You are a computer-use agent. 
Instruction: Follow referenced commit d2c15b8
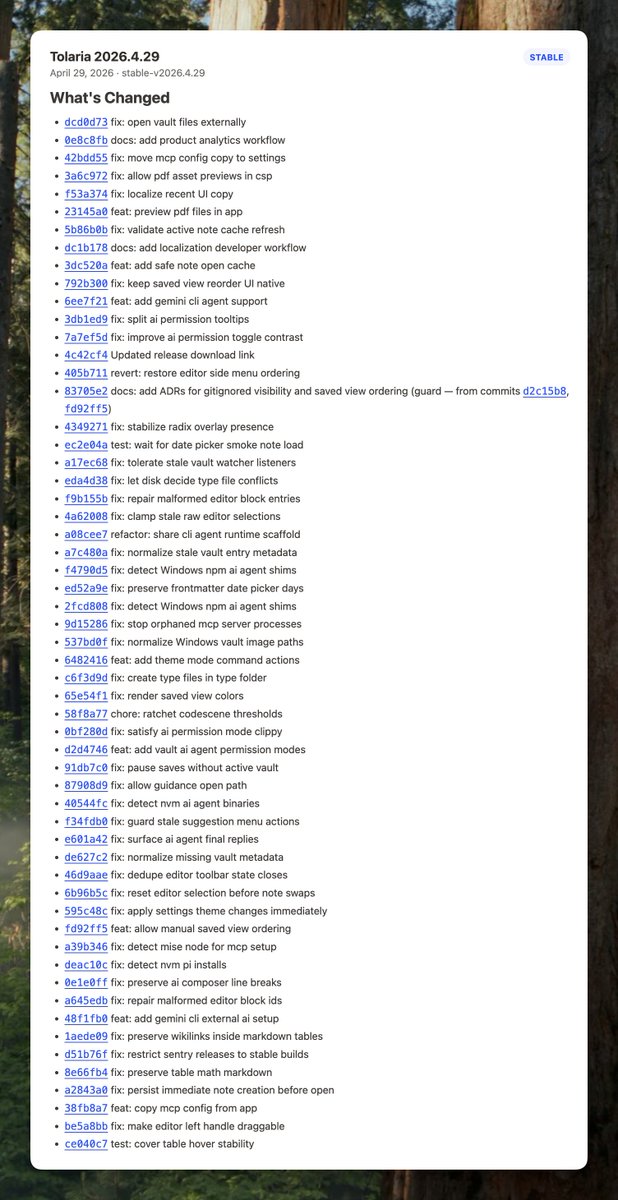click(544, 391)
